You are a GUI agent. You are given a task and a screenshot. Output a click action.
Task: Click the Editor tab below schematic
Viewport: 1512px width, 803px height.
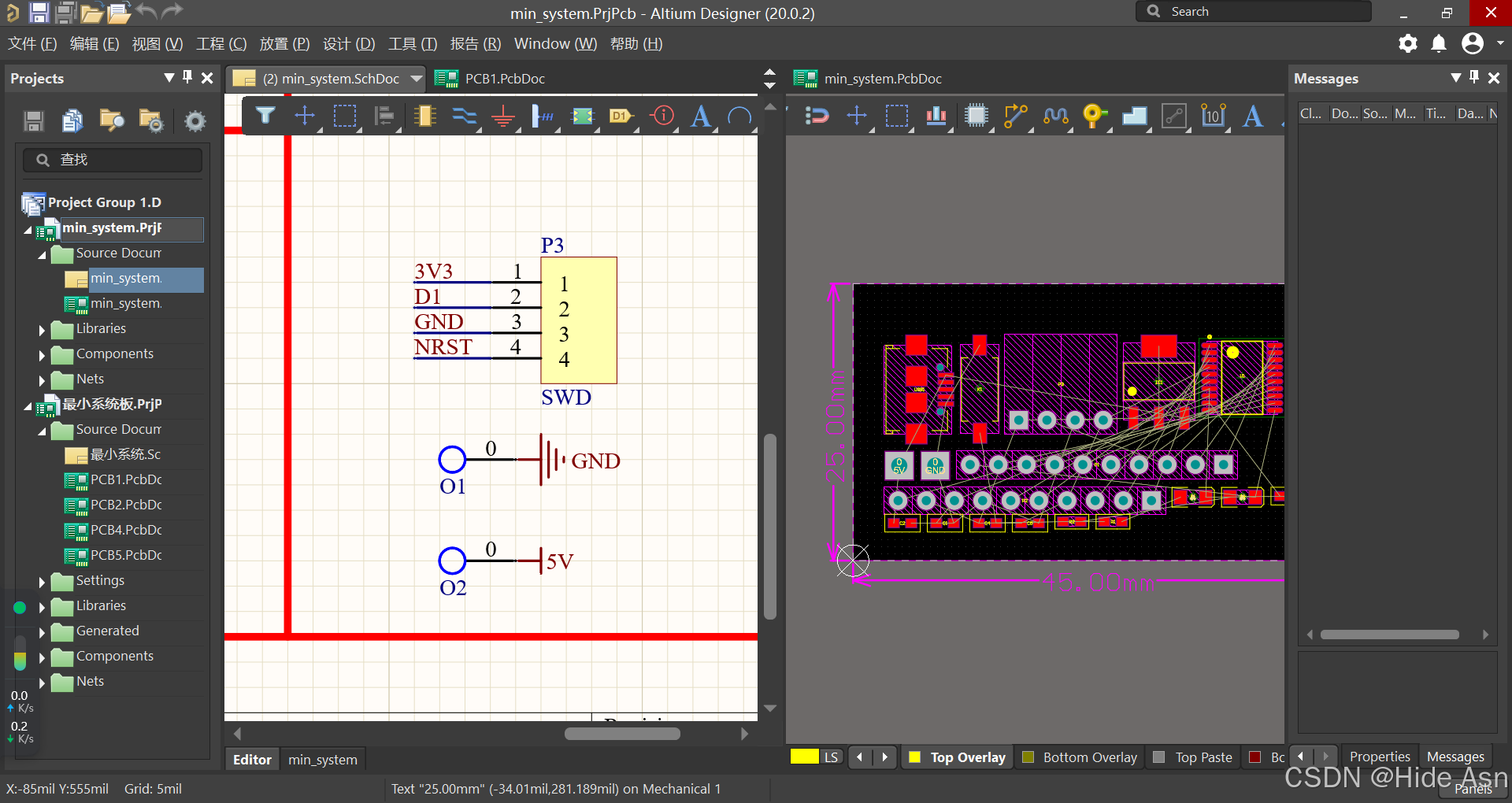(x=252, y=760)
